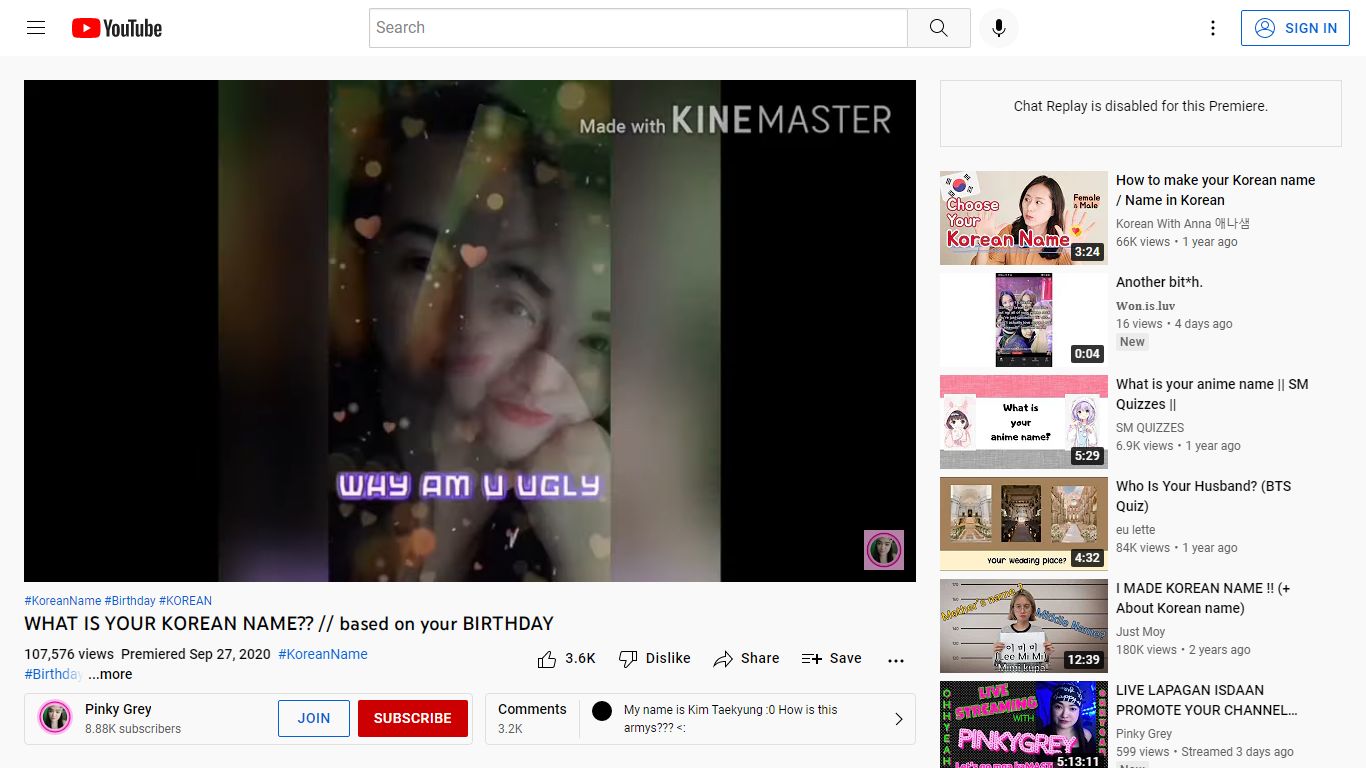Click the #Birthday hashtag above the title

pos(130,601)
